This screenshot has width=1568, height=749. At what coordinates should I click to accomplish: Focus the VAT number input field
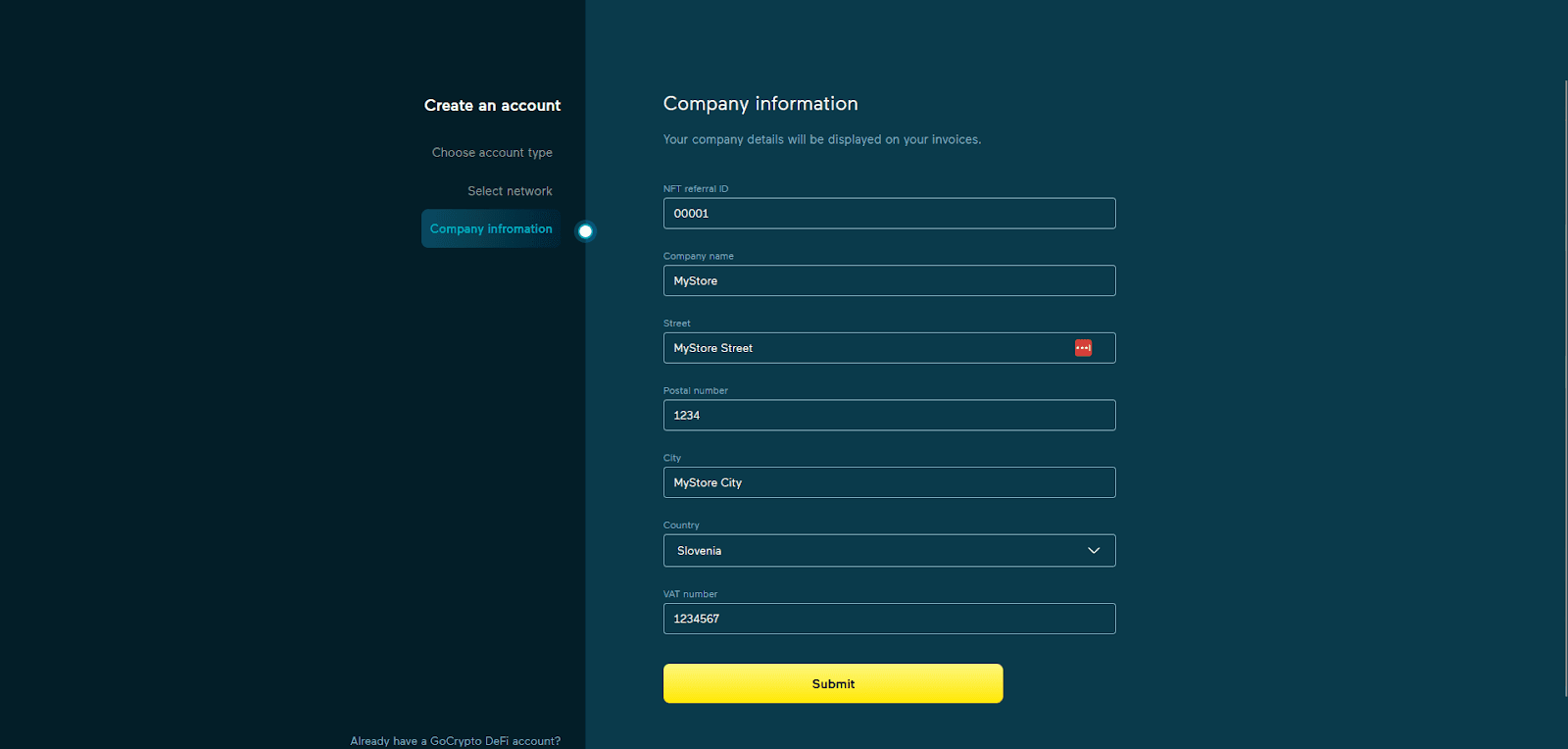[x=889, y=619]
